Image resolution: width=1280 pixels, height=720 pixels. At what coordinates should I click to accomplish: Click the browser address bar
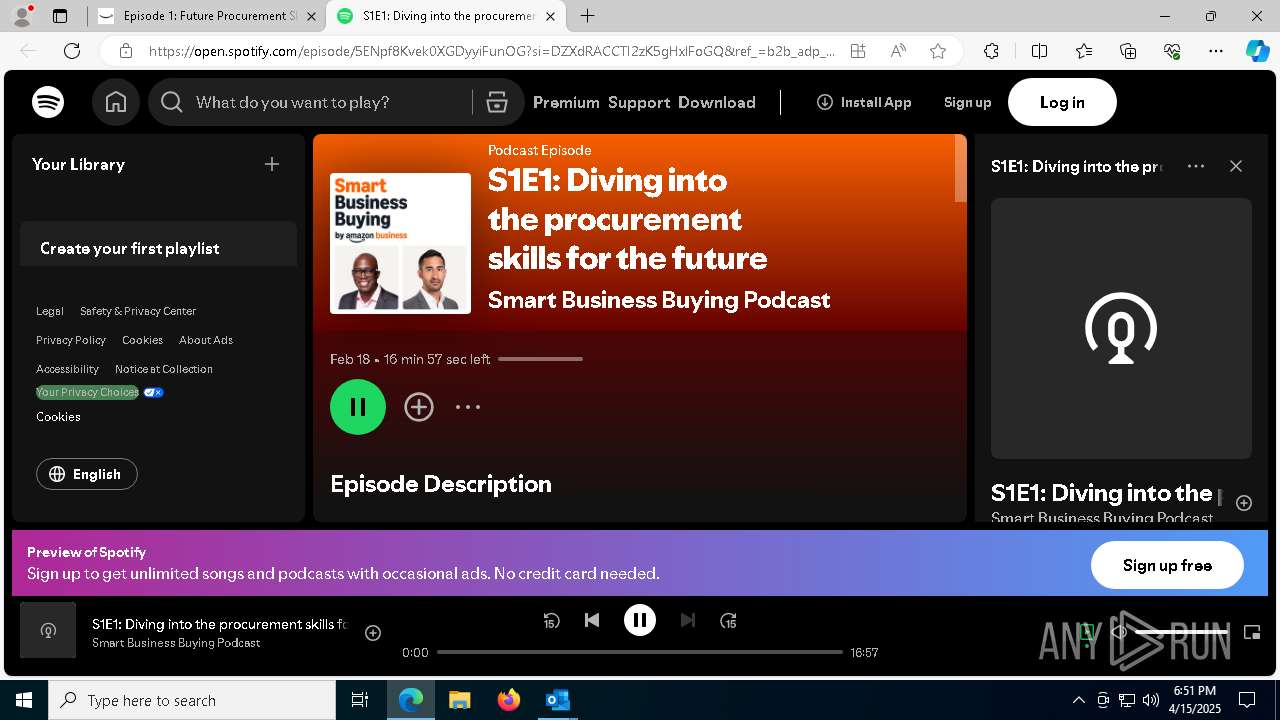tap(490, 51)
